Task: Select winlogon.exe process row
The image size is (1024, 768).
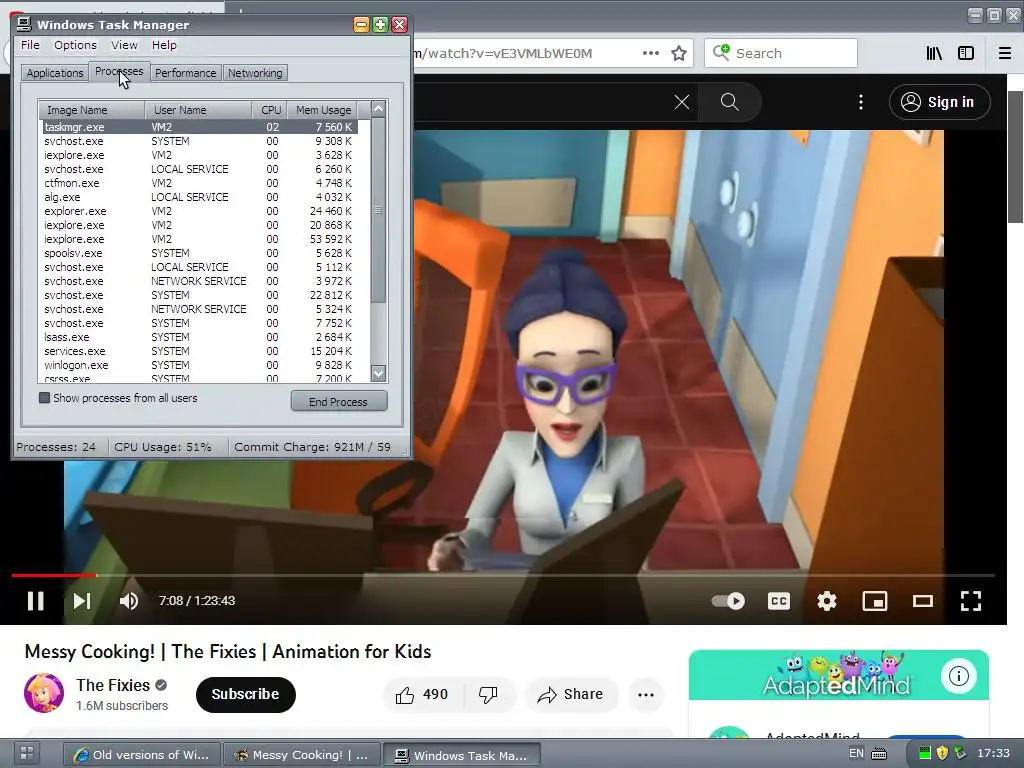Action: [199, 365]
